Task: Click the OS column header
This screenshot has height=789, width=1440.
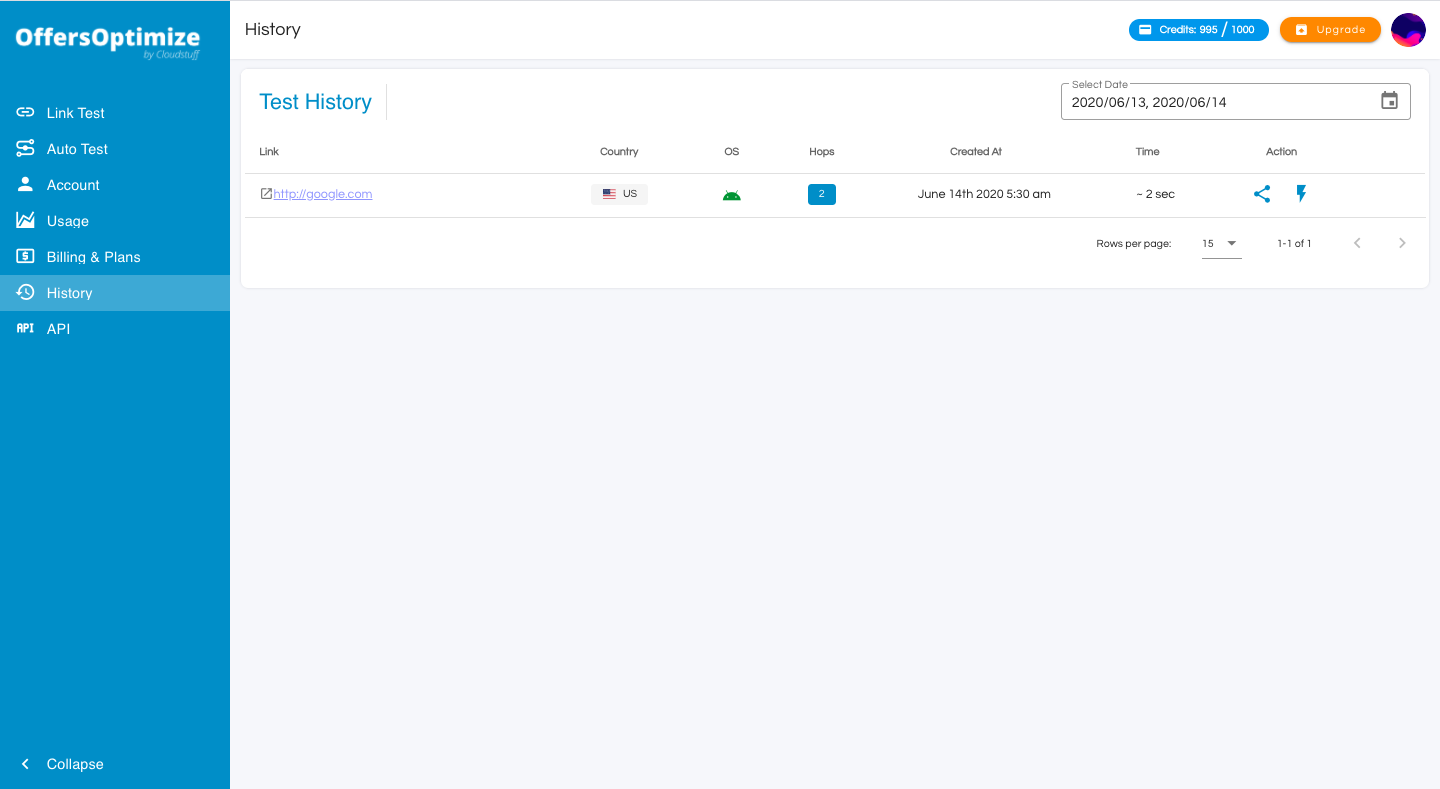Action: 732,152
